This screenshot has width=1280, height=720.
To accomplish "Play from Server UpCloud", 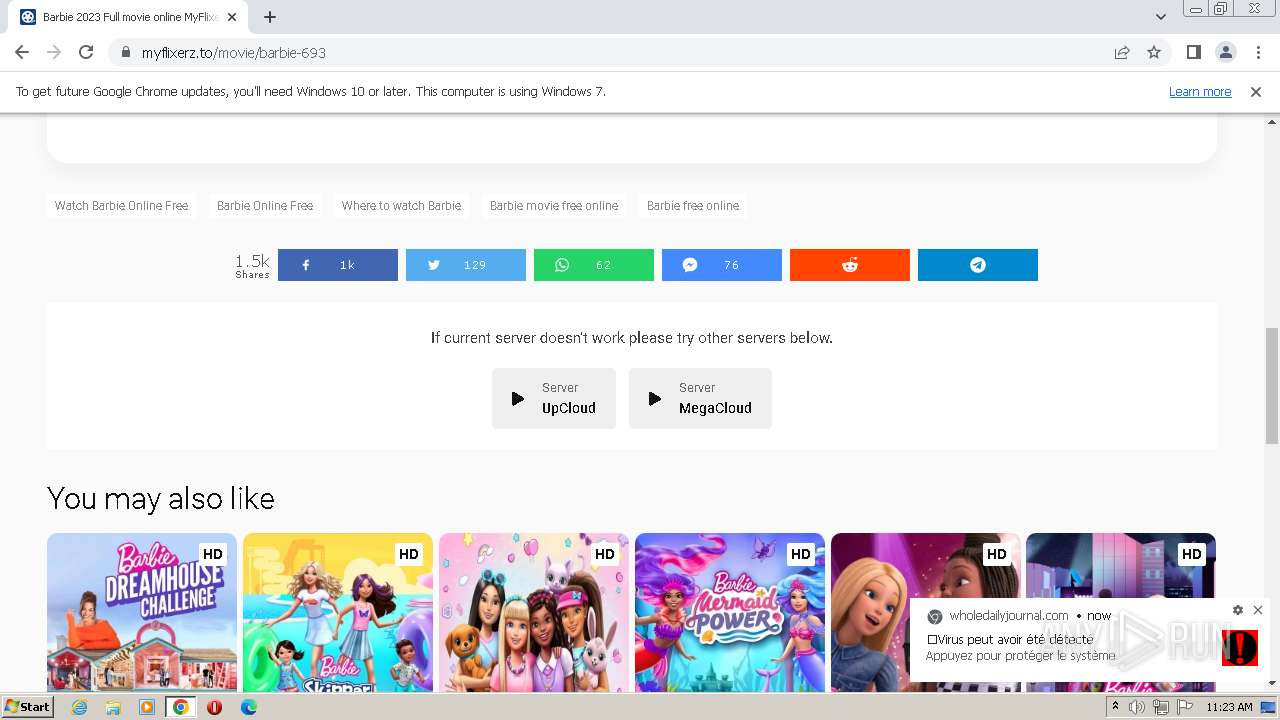I will point(554,398).
